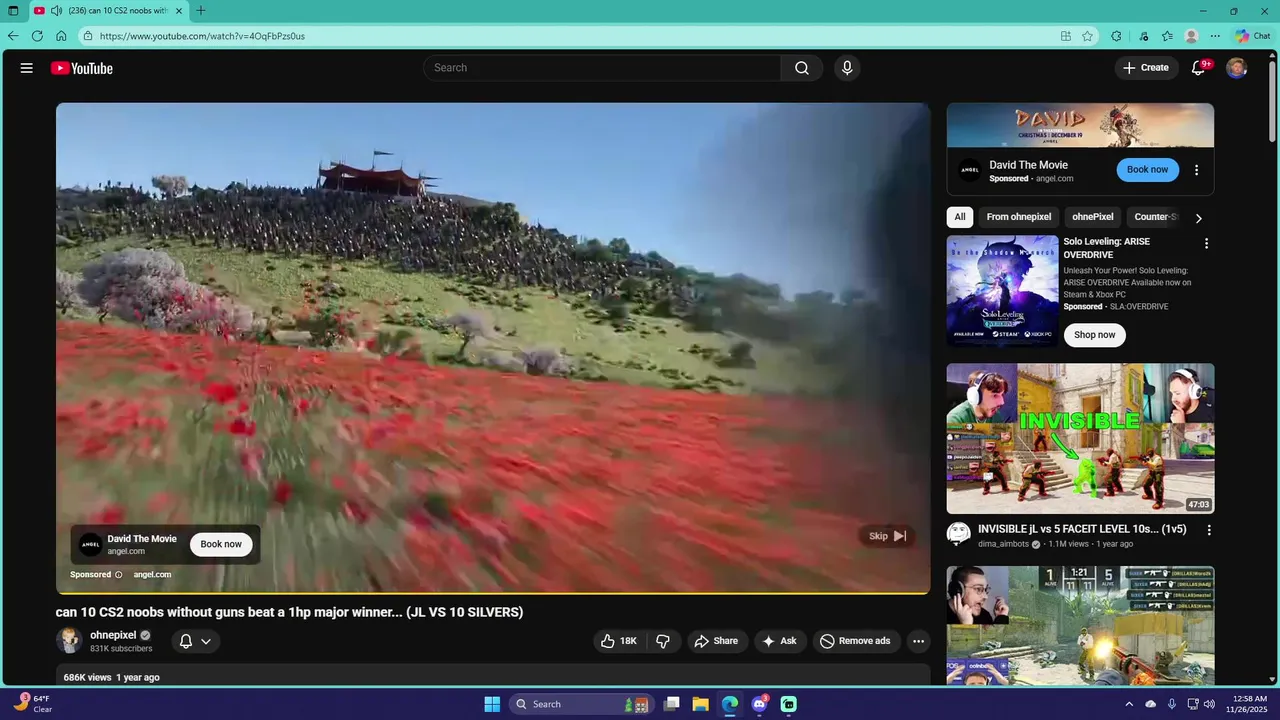Screen dimensions: 1280x720
Task: Click Remove ads button
Action: pos(855,641)
